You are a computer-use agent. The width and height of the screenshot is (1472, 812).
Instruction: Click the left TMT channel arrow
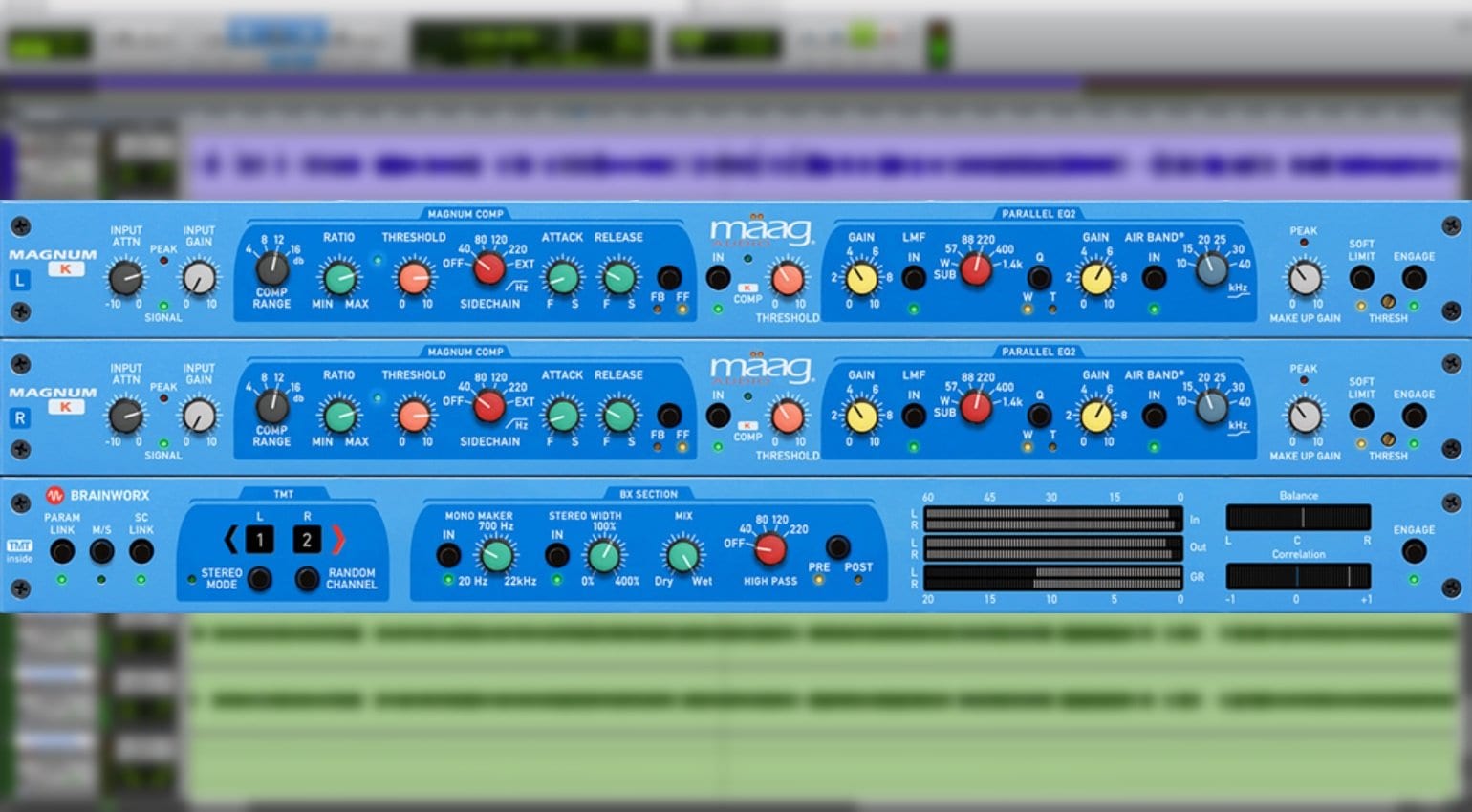tap(230, 540)
